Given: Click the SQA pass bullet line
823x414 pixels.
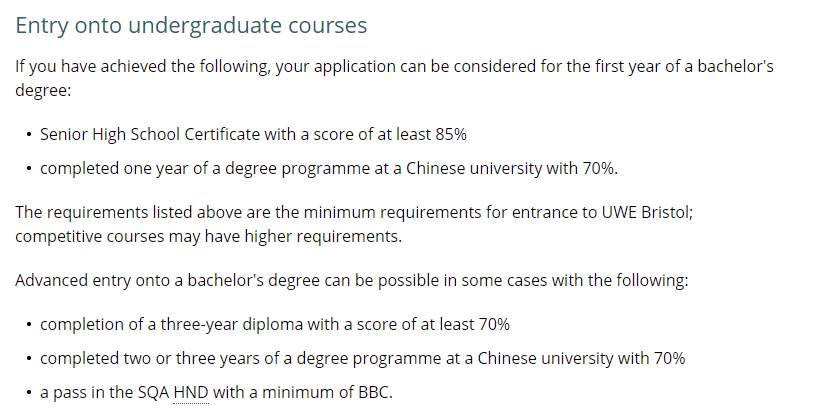Looking at the screenshot, I should [216, 392].
